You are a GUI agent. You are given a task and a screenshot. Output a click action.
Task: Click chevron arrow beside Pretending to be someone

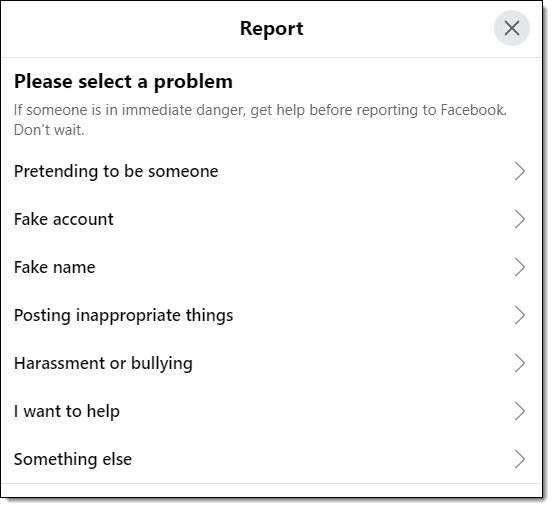click(x=519, y=171)
